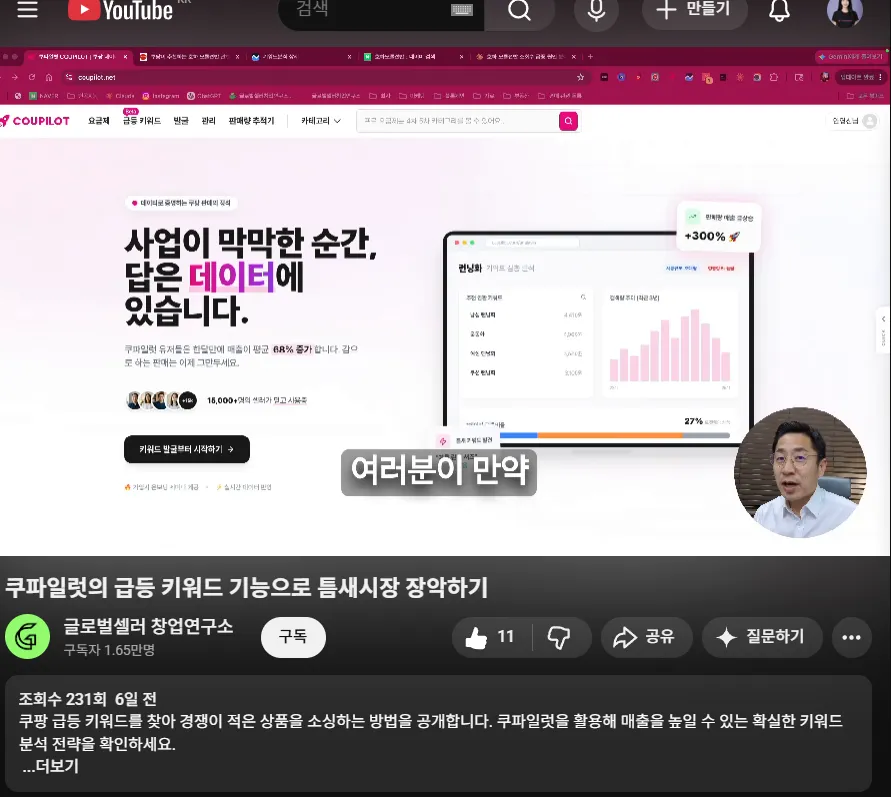Screen dimensions: 891x797
Task: Bookmark the page with the star icon
Action: coord(580,77)
